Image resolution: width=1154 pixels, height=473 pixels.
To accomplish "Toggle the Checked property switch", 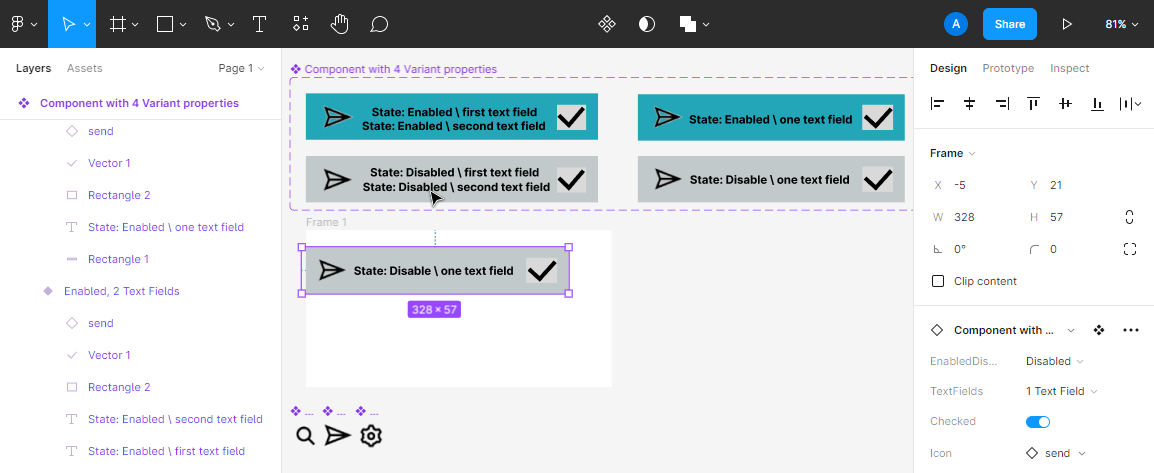I will (1038, 422).
